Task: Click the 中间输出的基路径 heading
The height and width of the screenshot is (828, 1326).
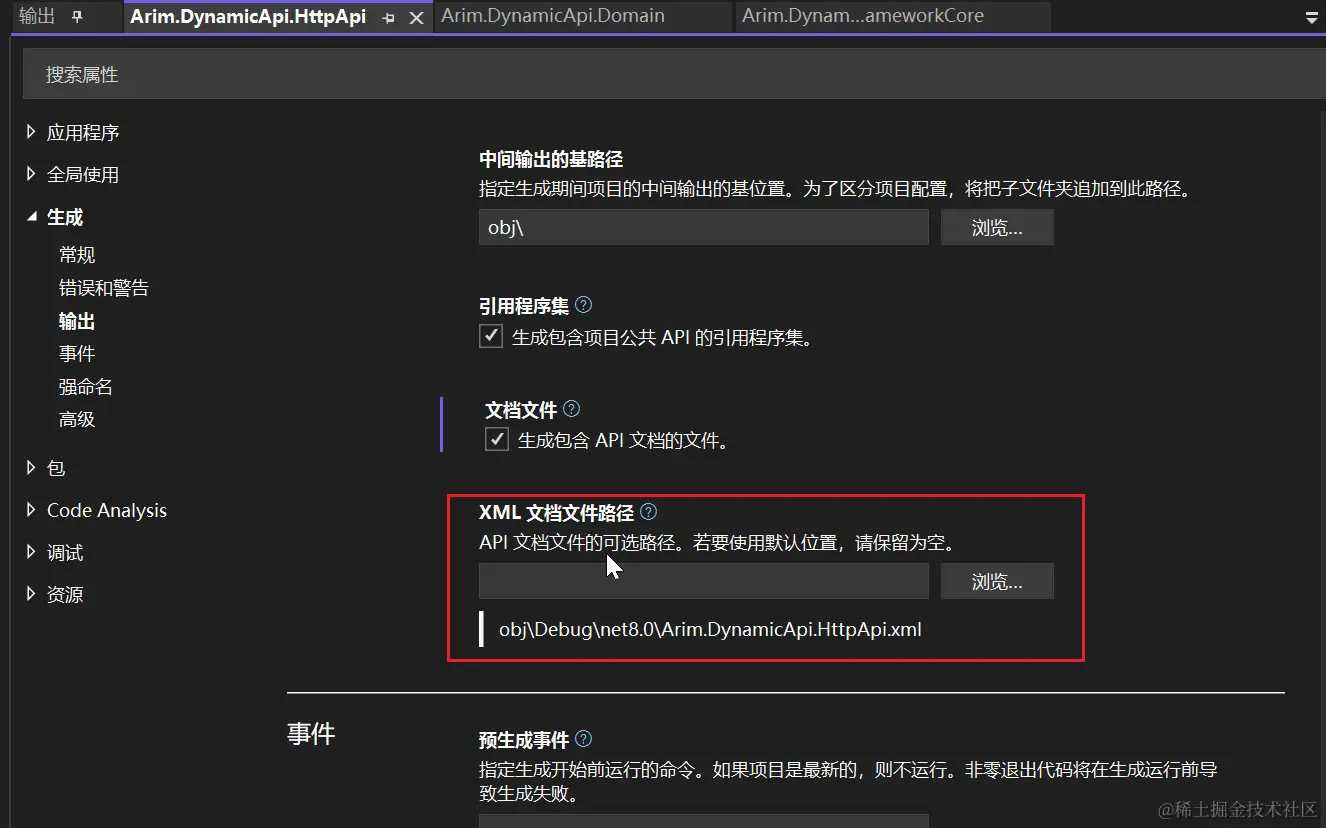Action: (551, 158)
